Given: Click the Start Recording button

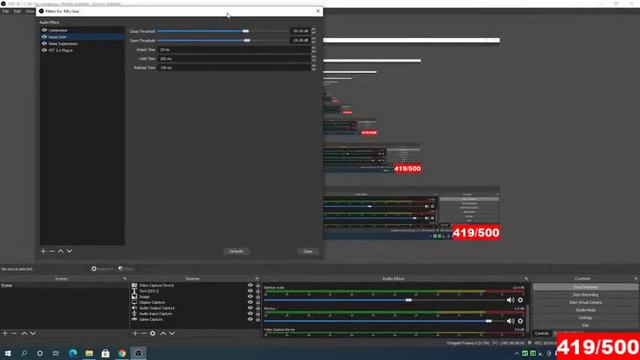Looking at the screenshot, I should point(585,295).
